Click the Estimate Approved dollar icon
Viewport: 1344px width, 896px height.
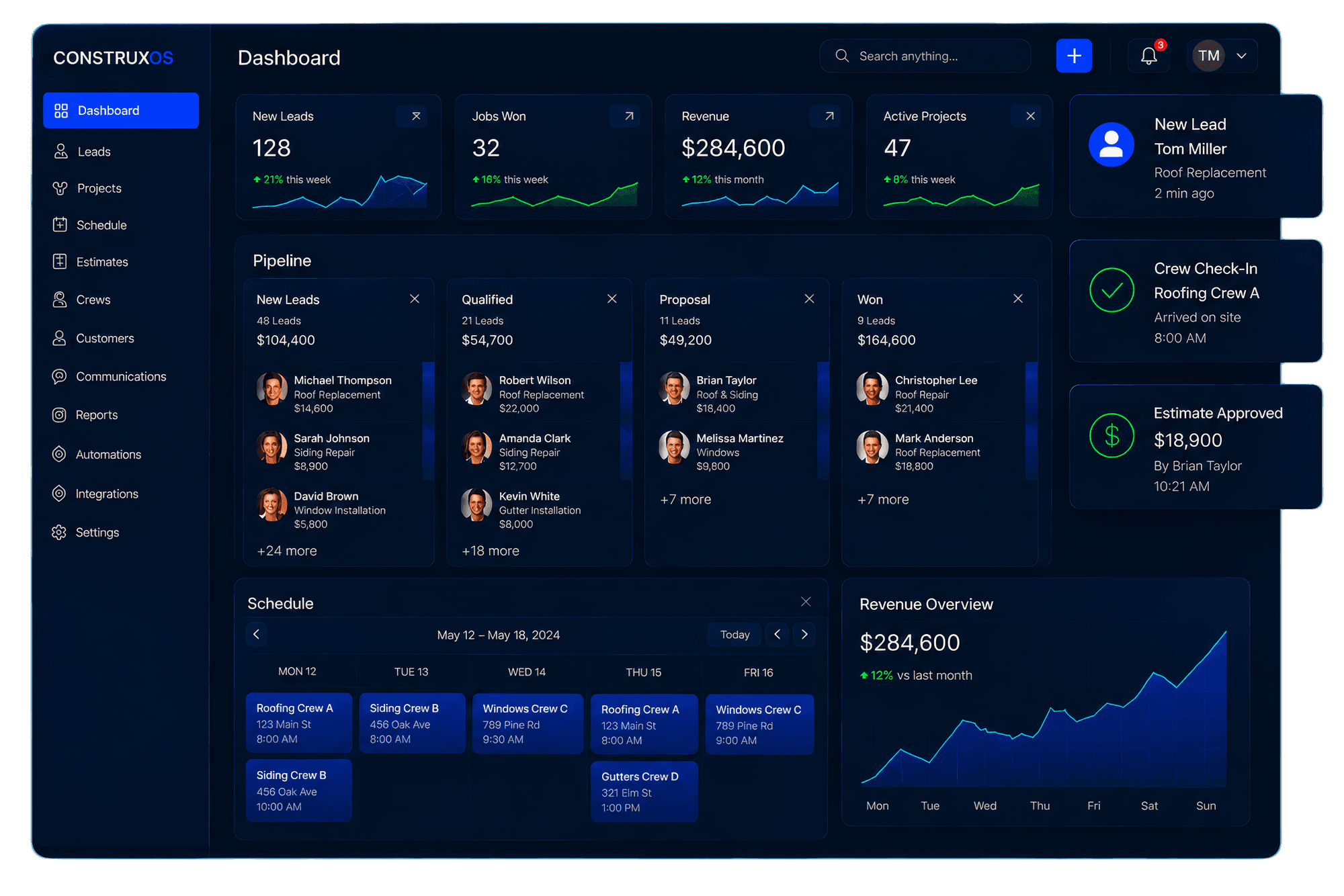[1112, 435]
